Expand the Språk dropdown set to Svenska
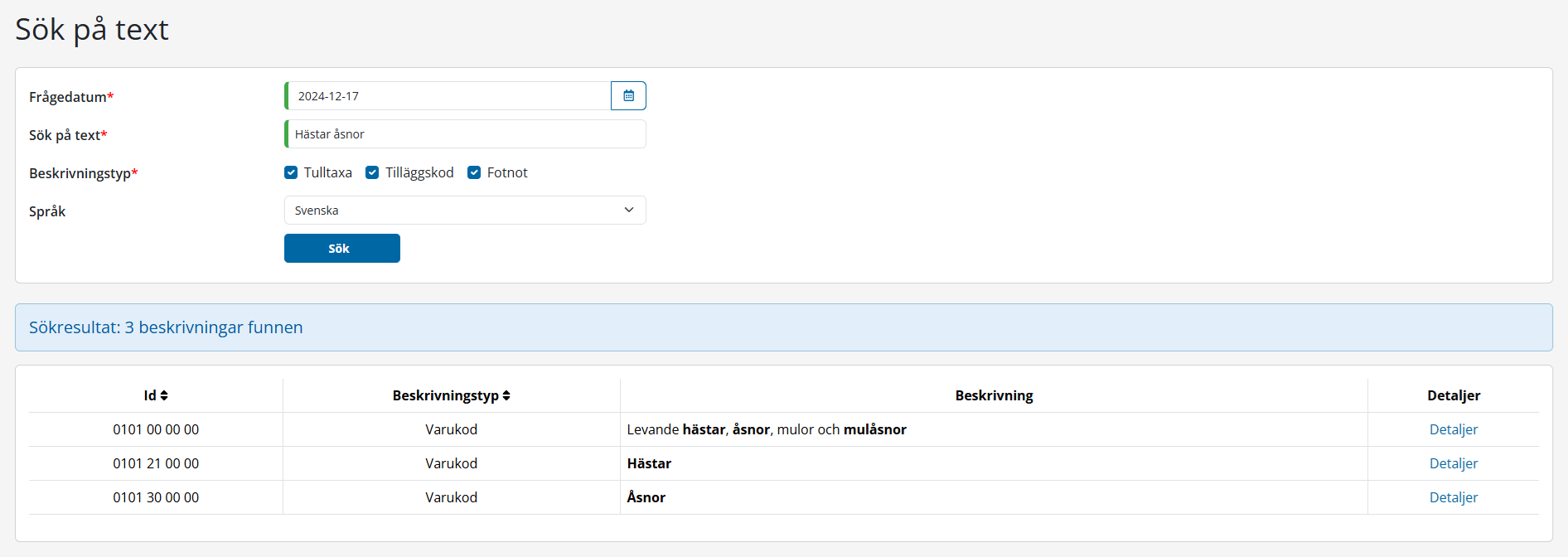The width and height of the screenshot is (1568, 557). point(464,211)
